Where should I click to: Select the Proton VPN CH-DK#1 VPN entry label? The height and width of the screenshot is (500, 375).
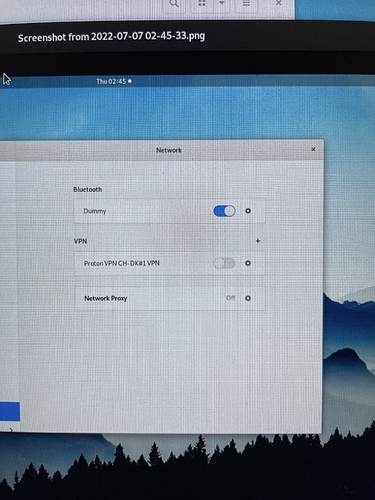(122, 263)
